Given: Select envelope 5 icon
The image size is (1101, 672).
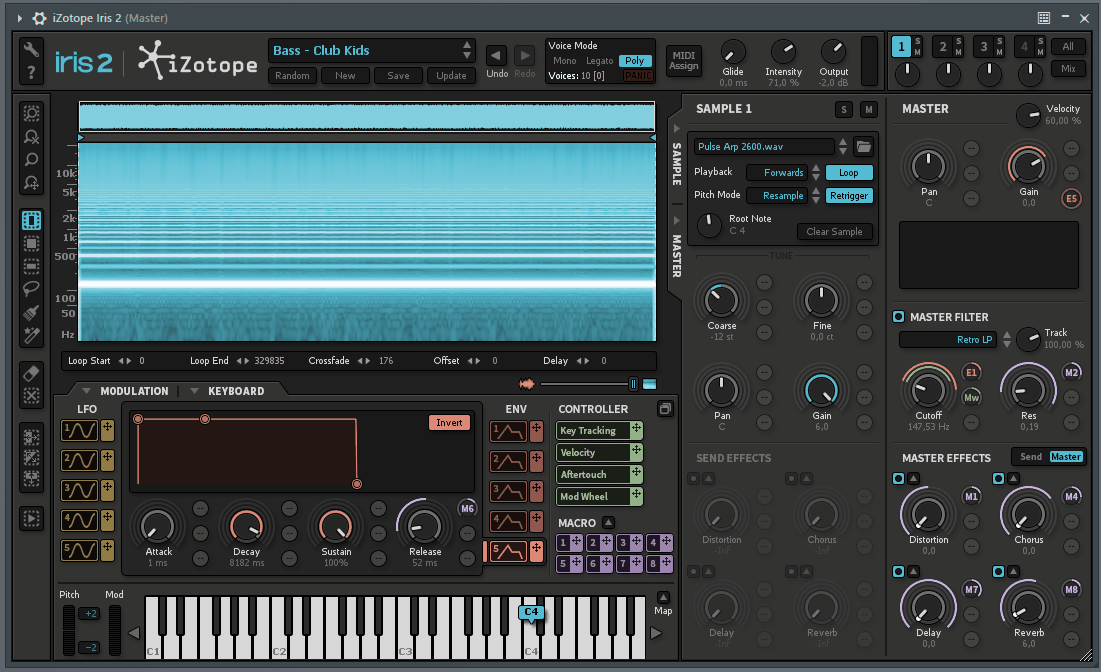Looking at the screenshot, I should tap(508, 551).
